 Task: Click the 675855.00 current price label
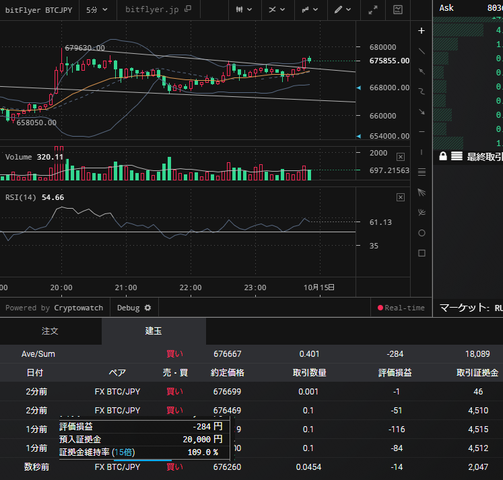click(x=389, y=61)
